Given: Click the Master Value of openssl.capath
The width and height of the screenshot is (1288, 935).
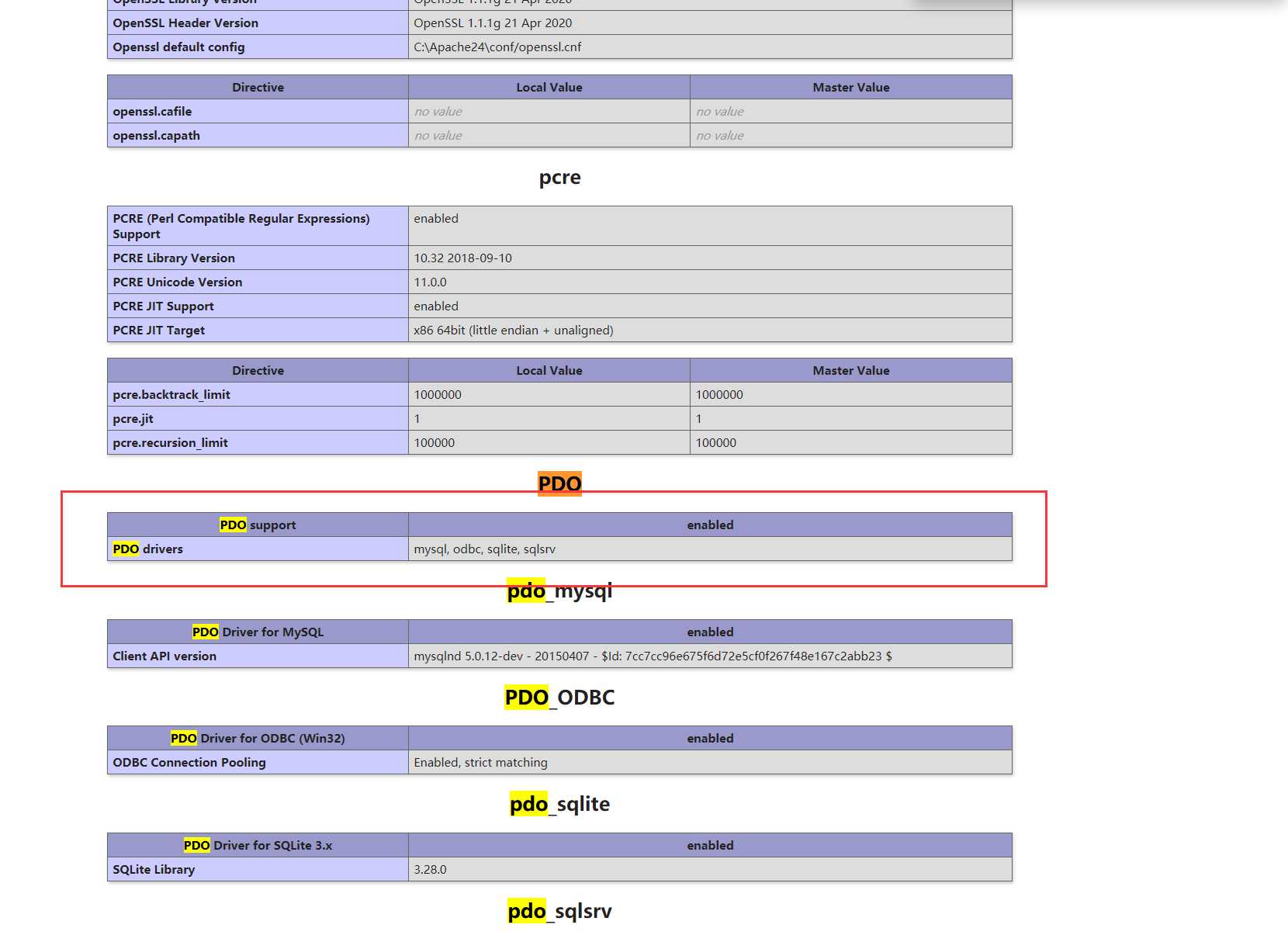Looking at the screenshot, I should coord(719,136).
